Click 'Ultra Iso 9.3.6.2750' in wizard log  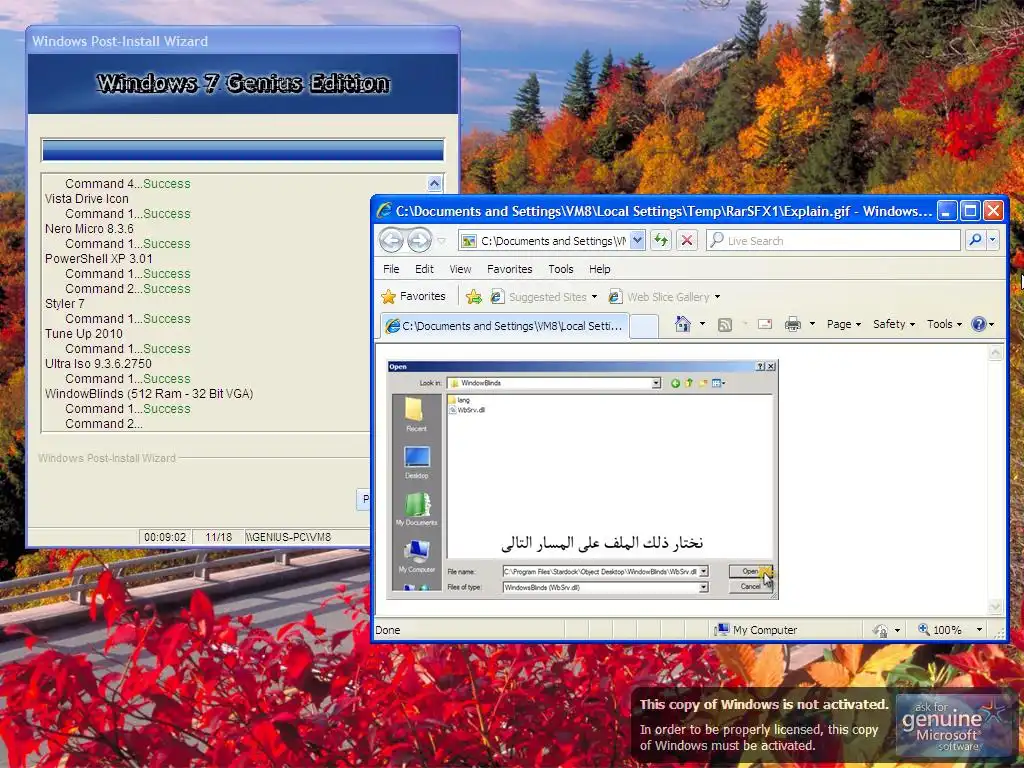pos(98,364)
